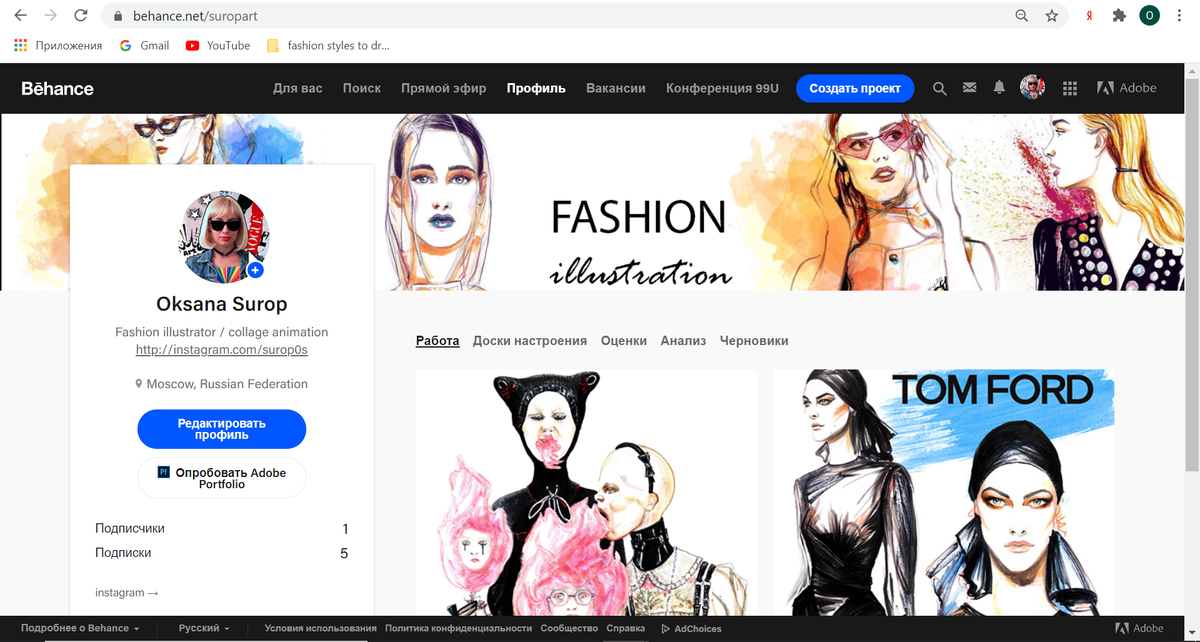Open Справка footer link
Screen dimensions: 1200x642
(626, 629)
